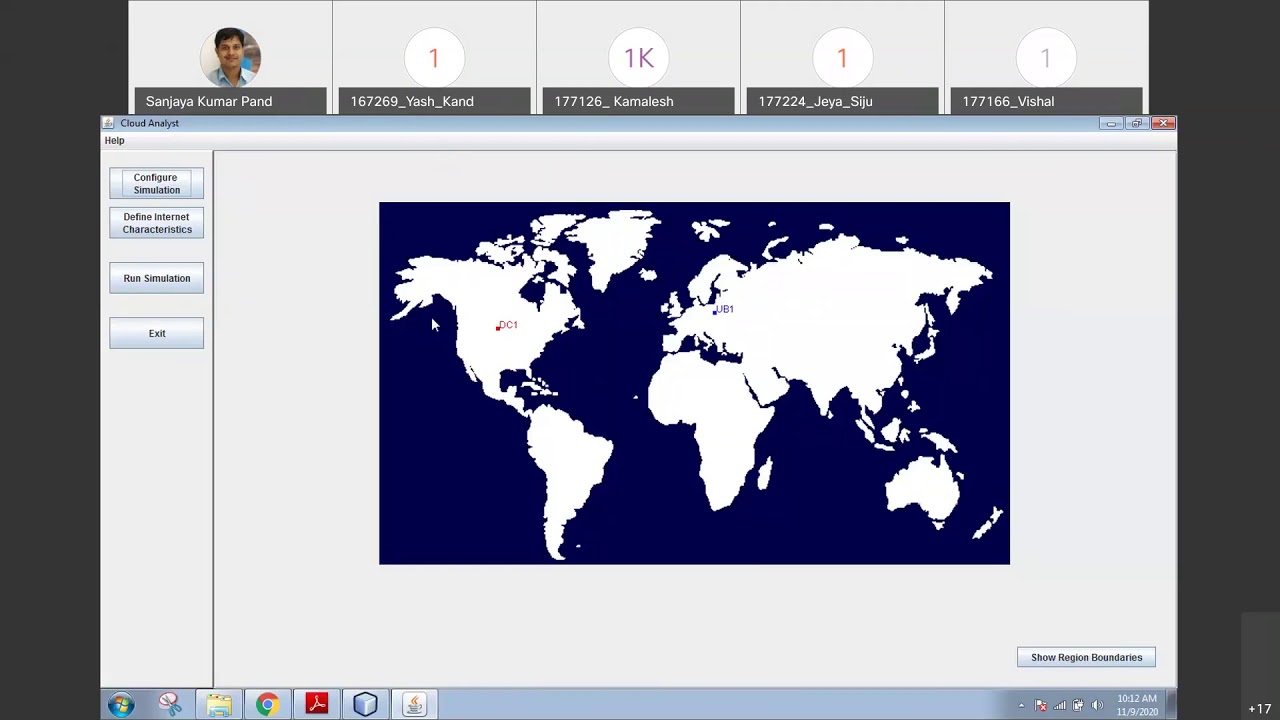Viewport: 1280px width, 720px height.
Task: Select participant 177126_ Kamalesh tile
Action: click(x=638, y=57)
